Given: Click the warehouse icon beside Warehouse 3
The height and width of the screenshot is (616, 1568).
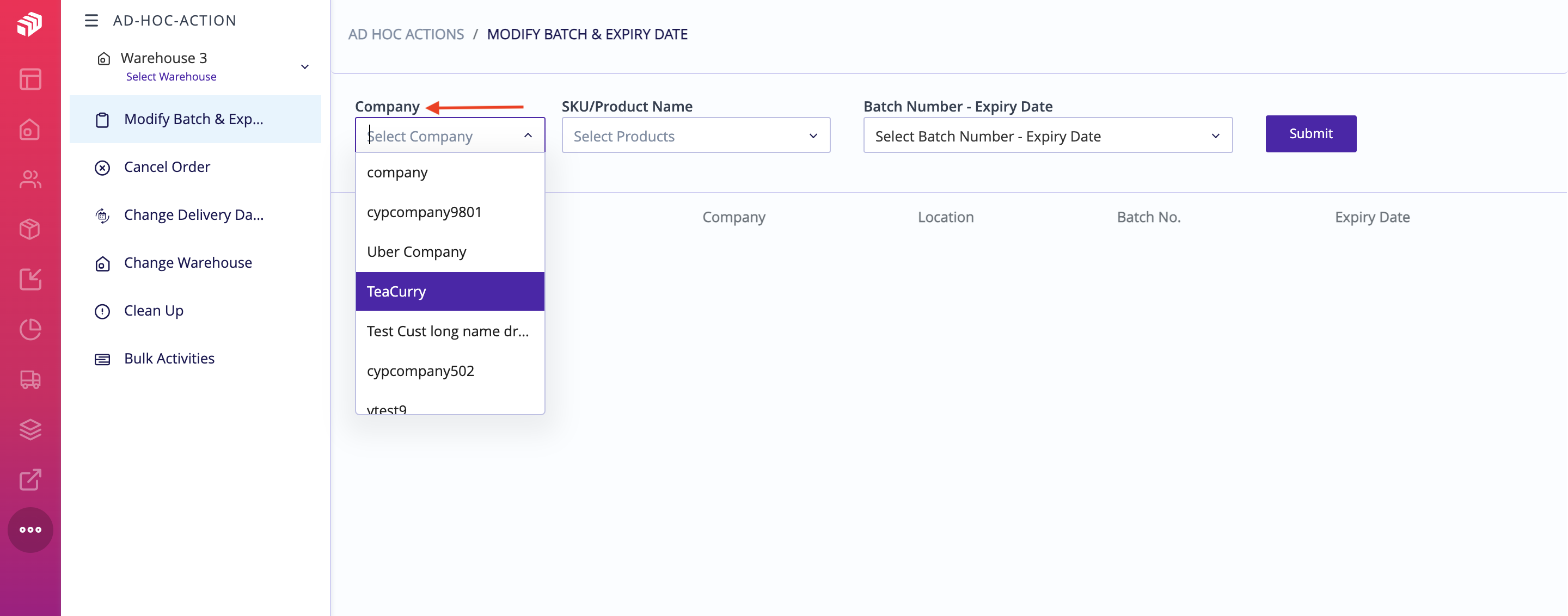Looking at the screenshot, I should (x=103, y=59).
